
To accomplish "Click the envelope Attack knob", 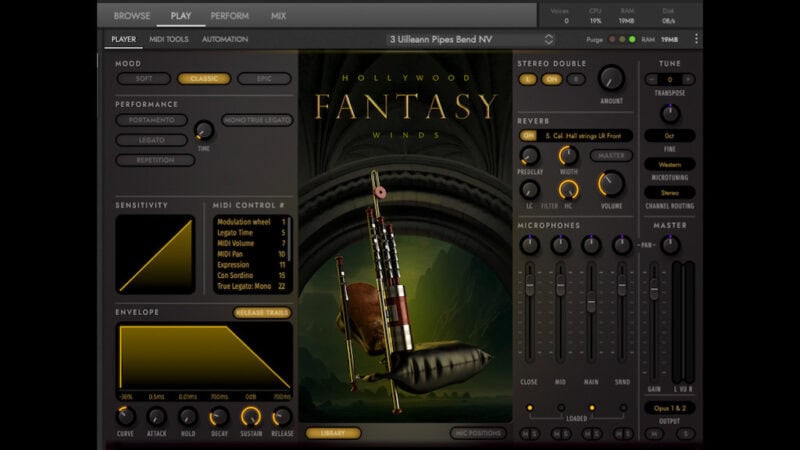I will (x=156, y=416).
